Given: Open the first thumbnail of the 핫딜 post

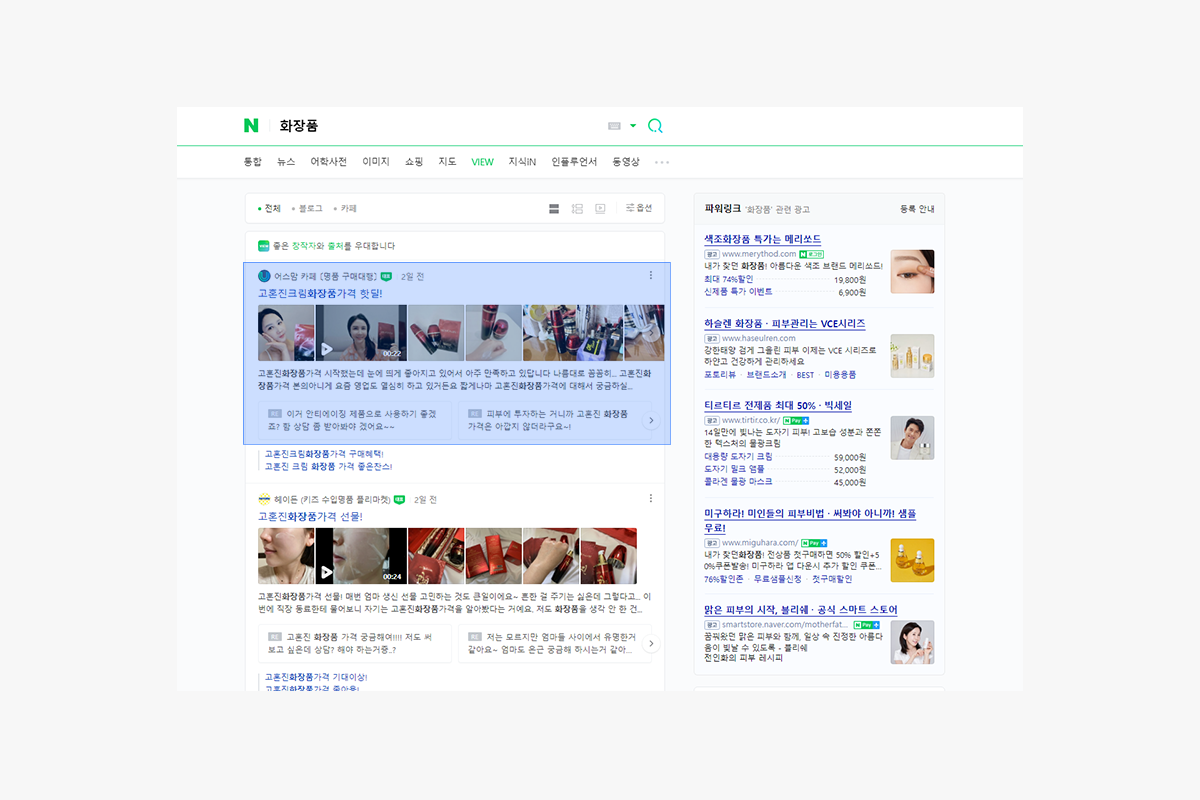Looking at the screenshot, I should tap(286, 333).
